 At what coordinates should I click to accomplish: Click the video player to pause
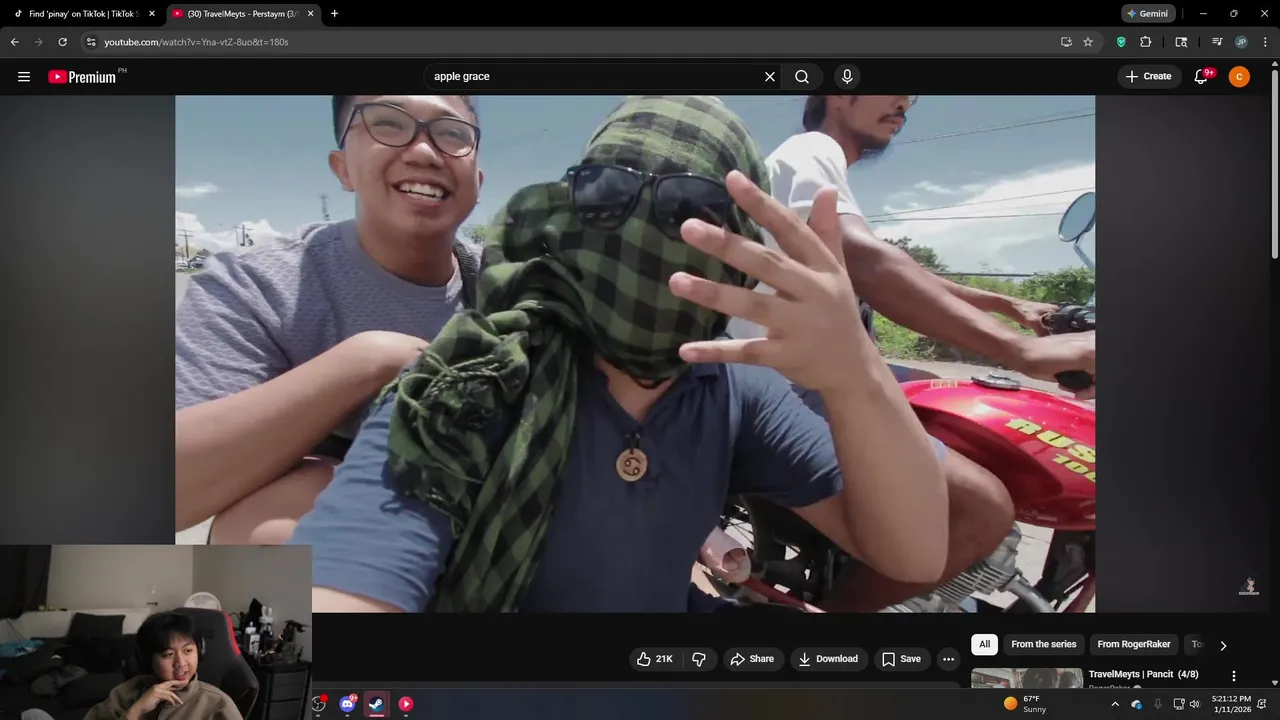coord(635,354)
